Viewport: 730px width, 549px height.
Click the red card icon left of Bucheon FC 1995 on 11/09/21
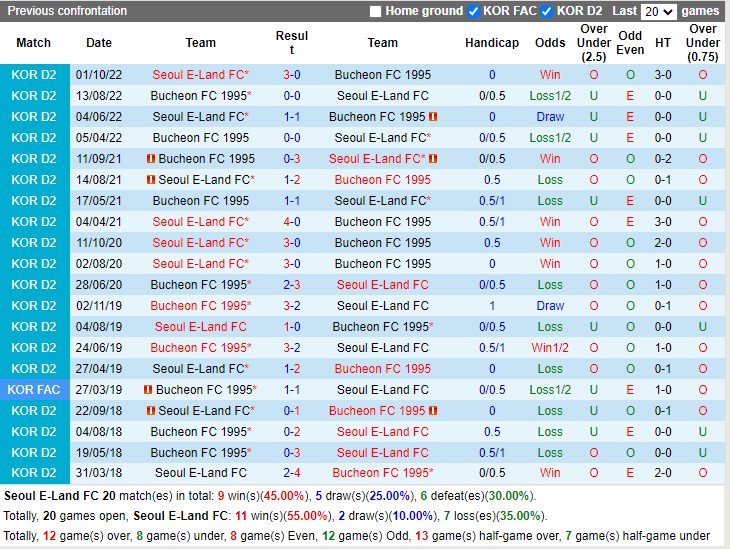[x=151, y=159]
